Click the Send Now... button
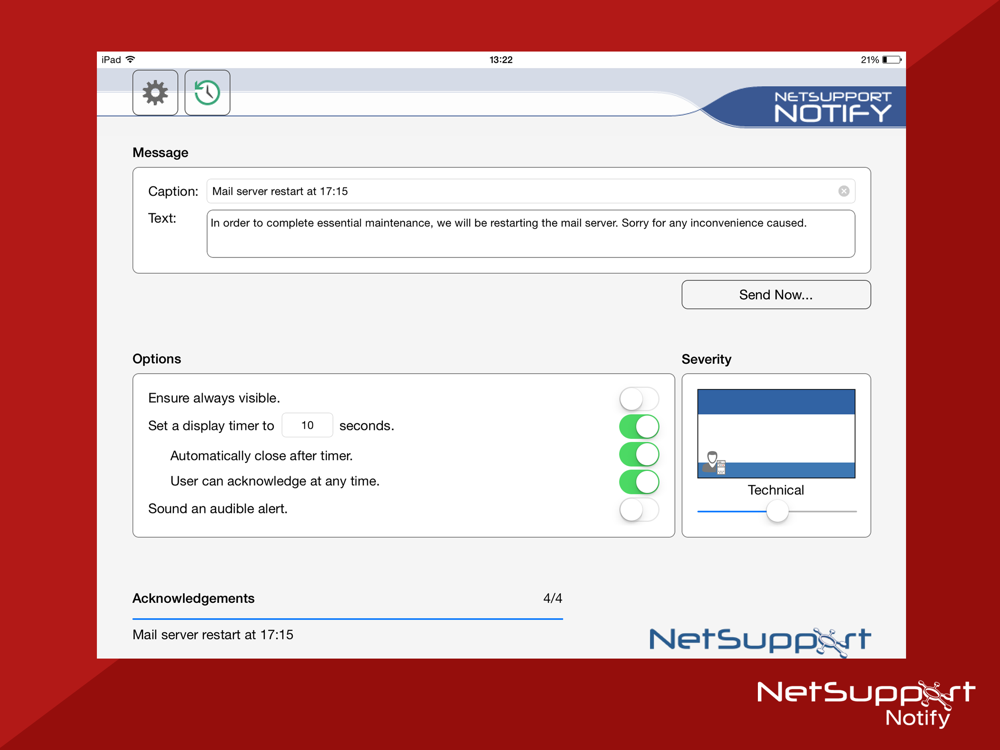 coord(776,295)
